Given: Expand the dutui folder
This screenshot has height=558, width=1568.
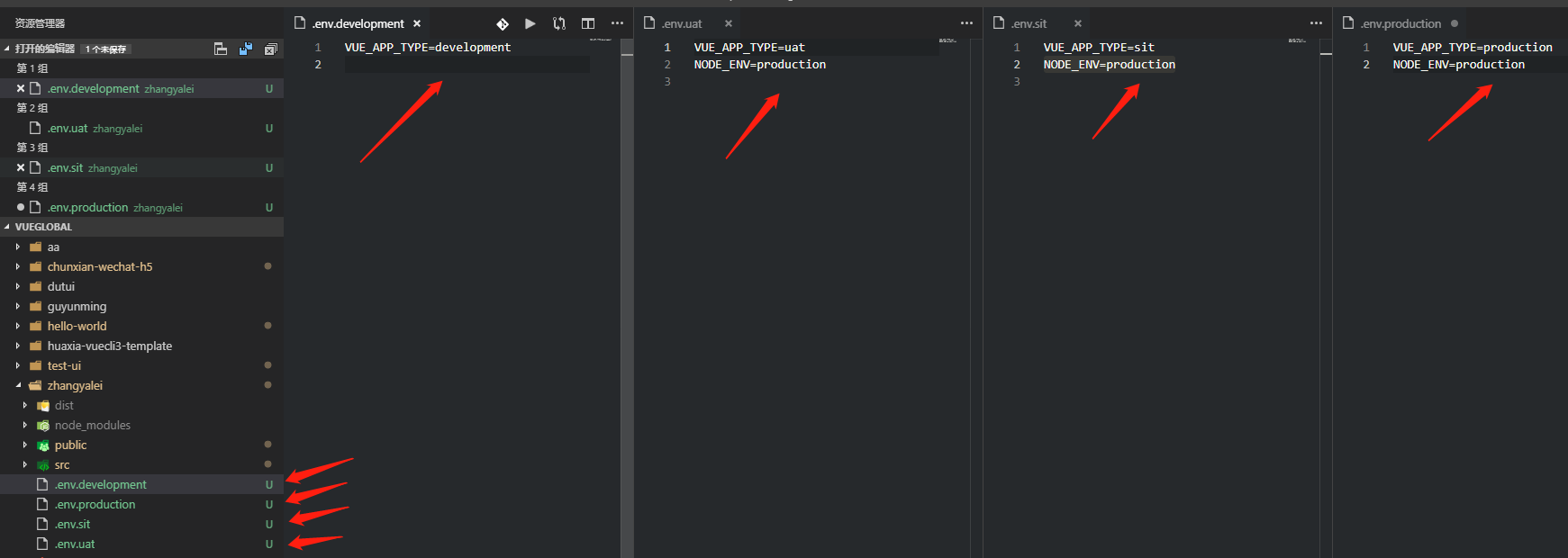Looking at the screenshot, I should click(18, 286).
